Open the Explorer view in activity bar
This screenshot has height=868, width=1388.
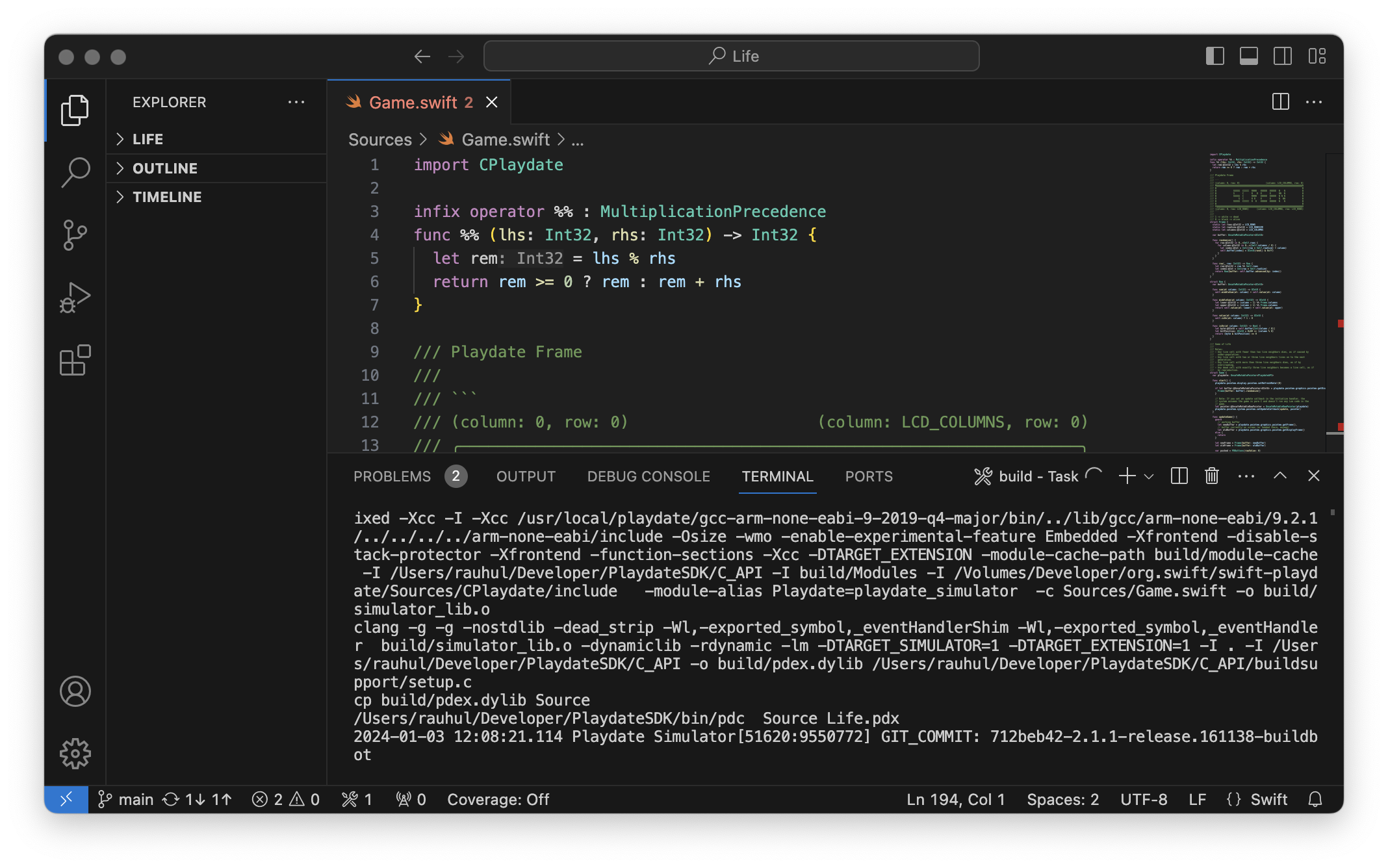(x=75, y=110)
